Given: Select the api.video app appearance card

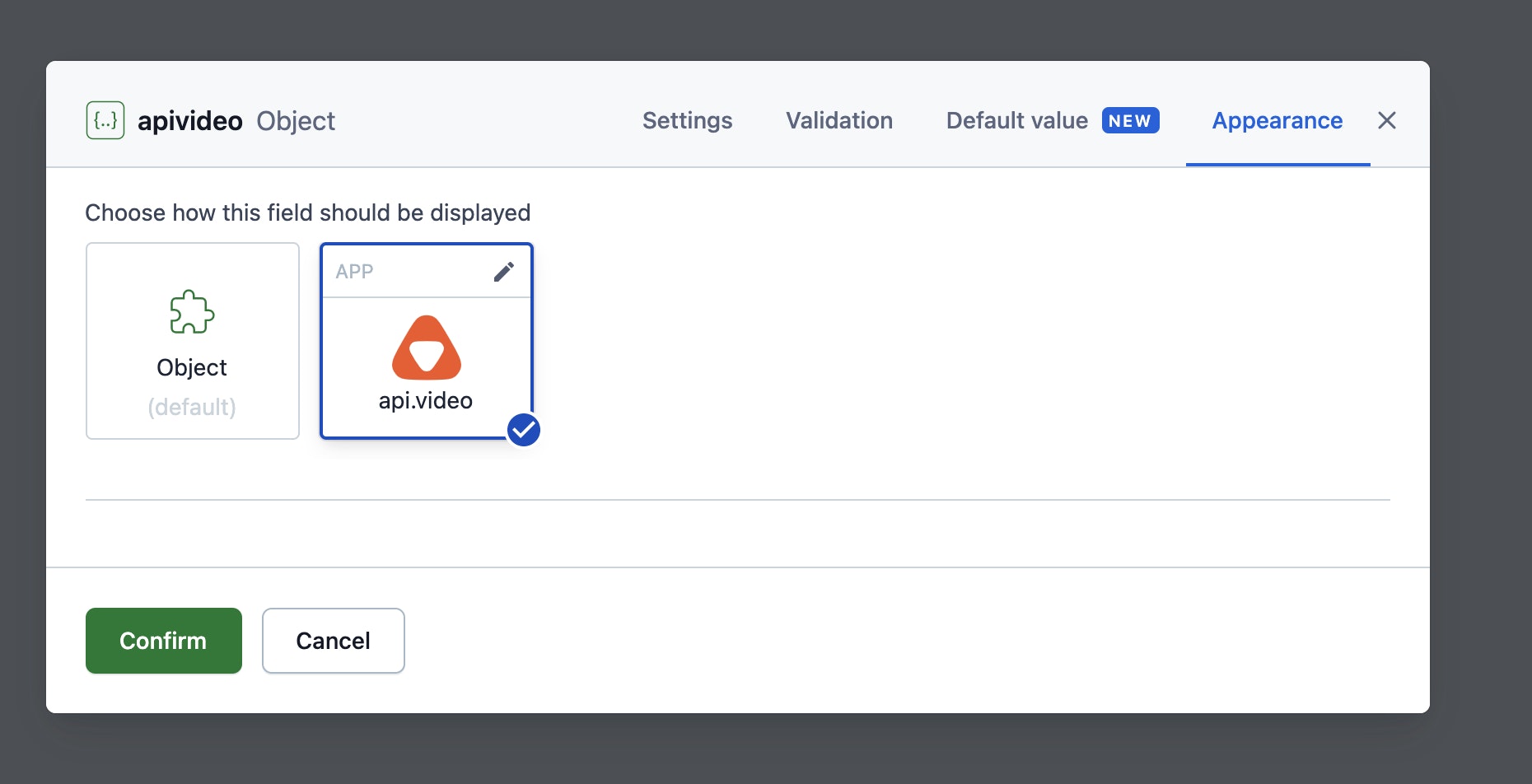Looking at the screenshot, I should pos(427,341).
